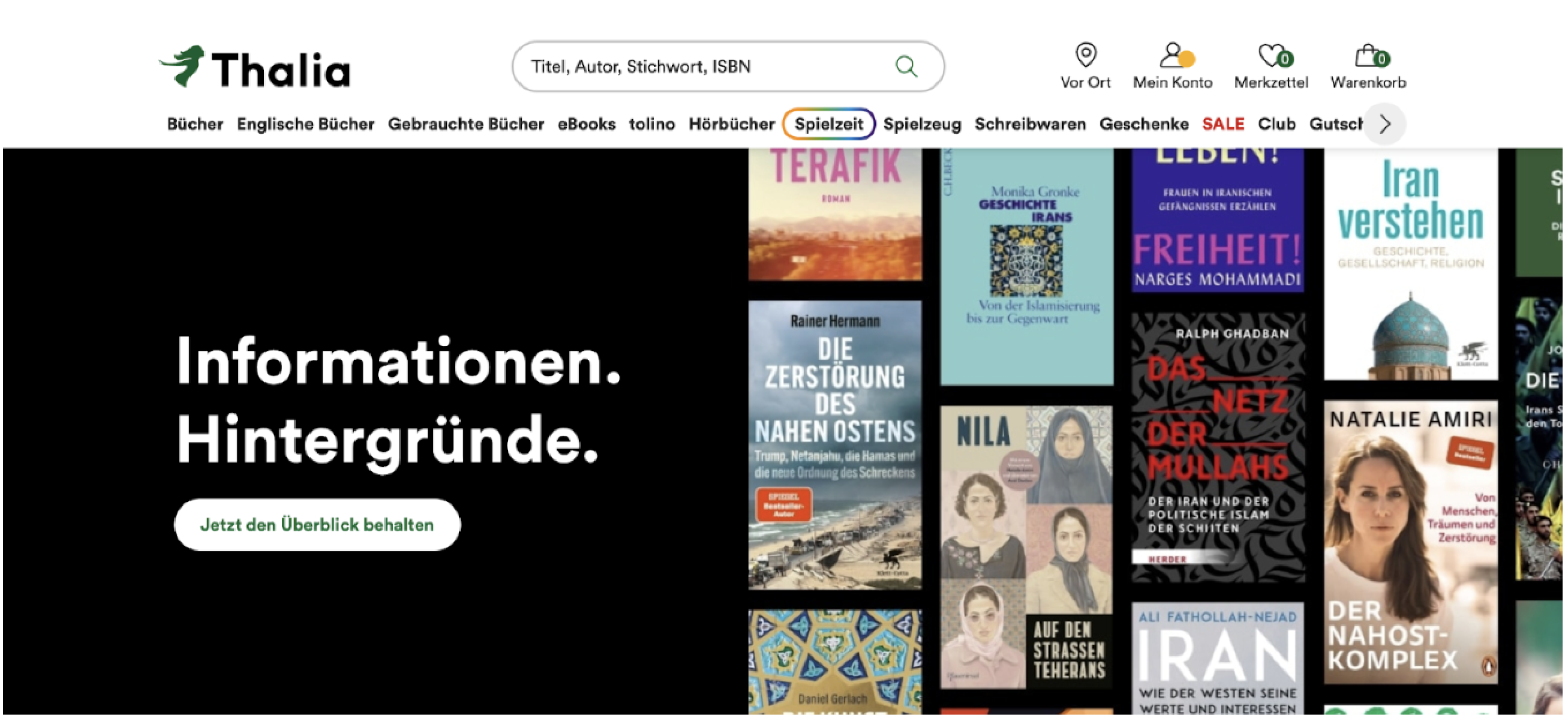Image resolution: width=1568 pixels, height=715 pixels.
Task: Open the tolino section
Action: (653, 124)
